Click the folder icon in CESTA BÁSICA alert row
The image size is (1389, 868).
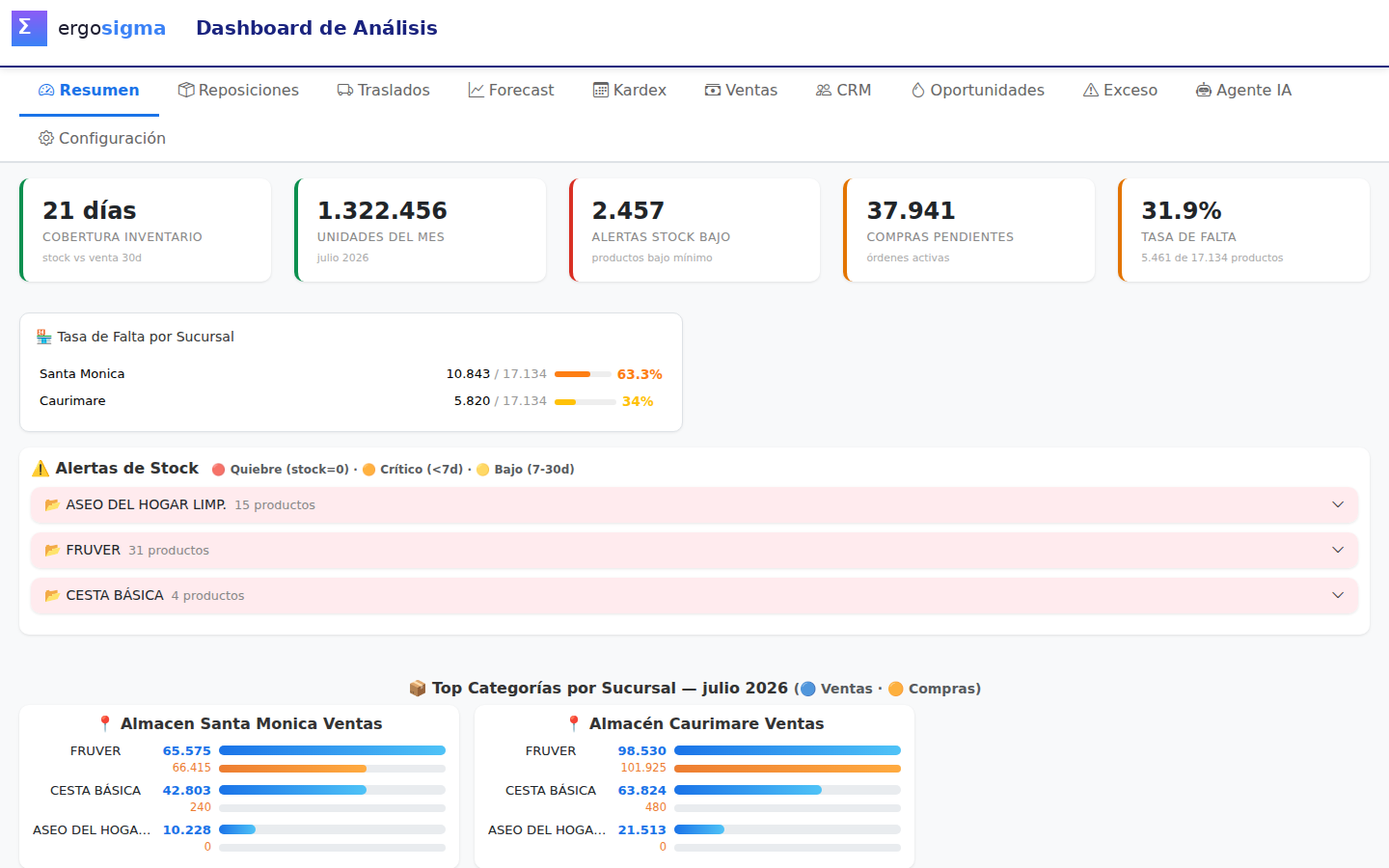(x=52, y=595)
